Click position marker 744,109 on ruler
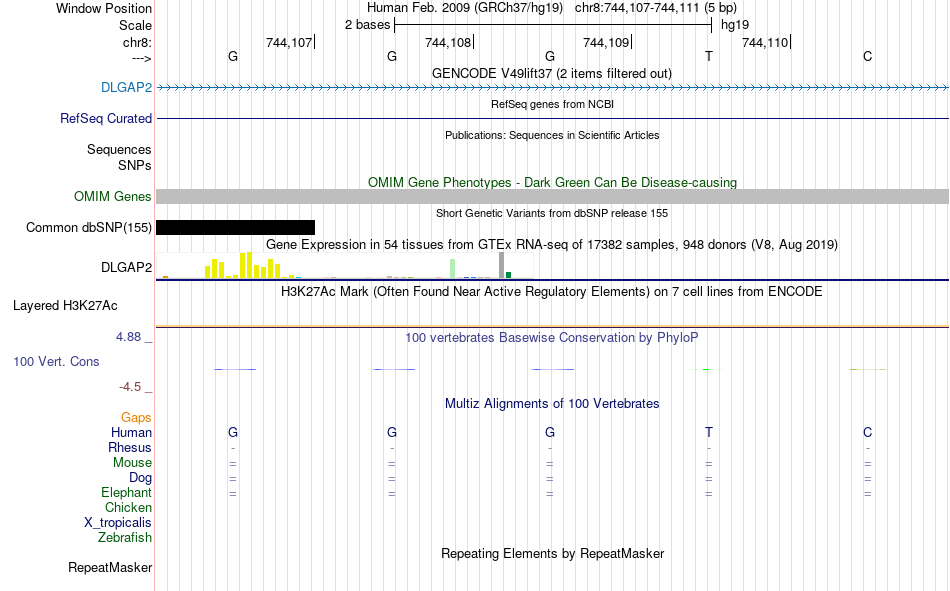Screen dimensions: 950x591 606,42
